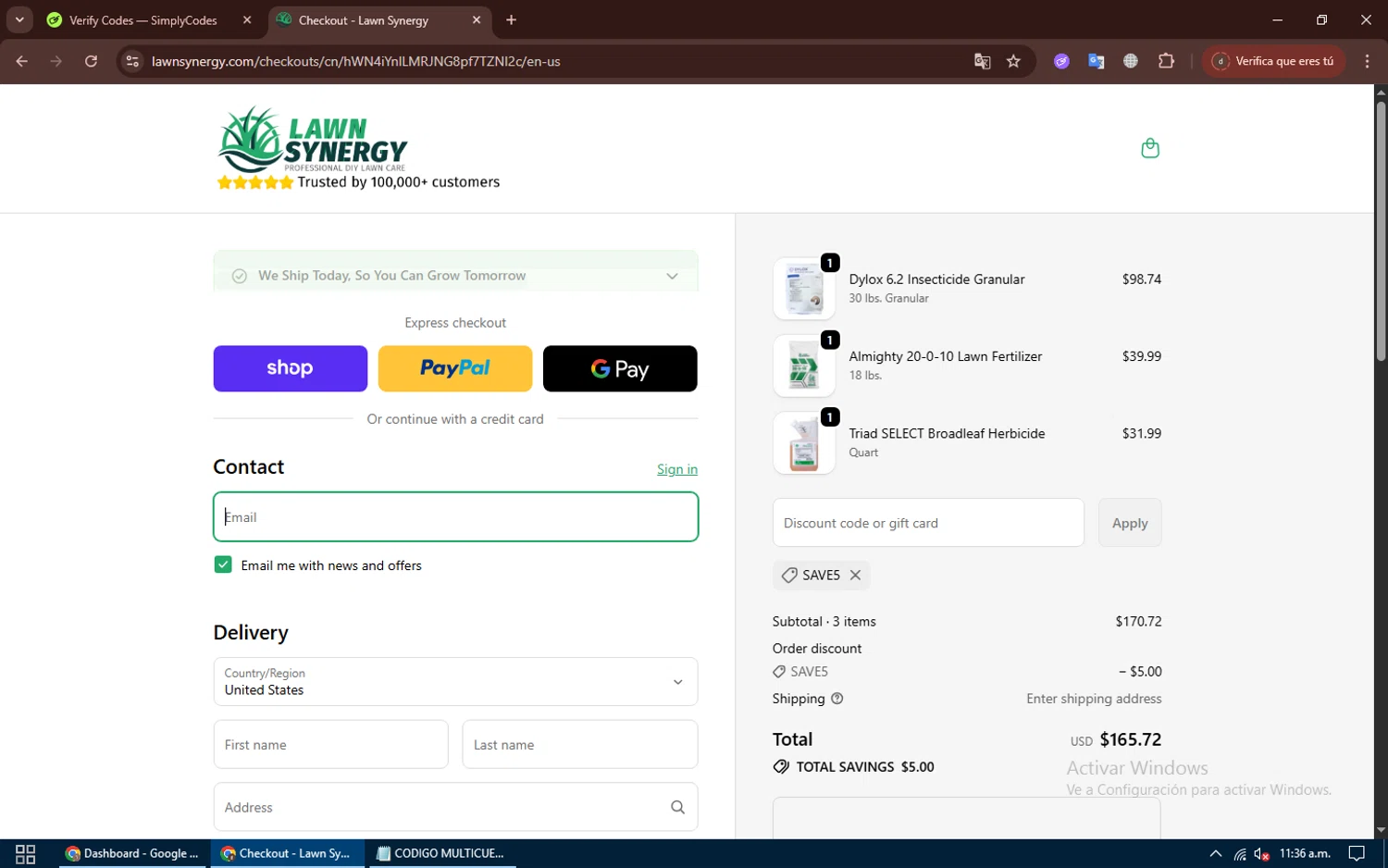Open the Windows Start menu
The image size is (1388, 868).
tap(26, 853)
